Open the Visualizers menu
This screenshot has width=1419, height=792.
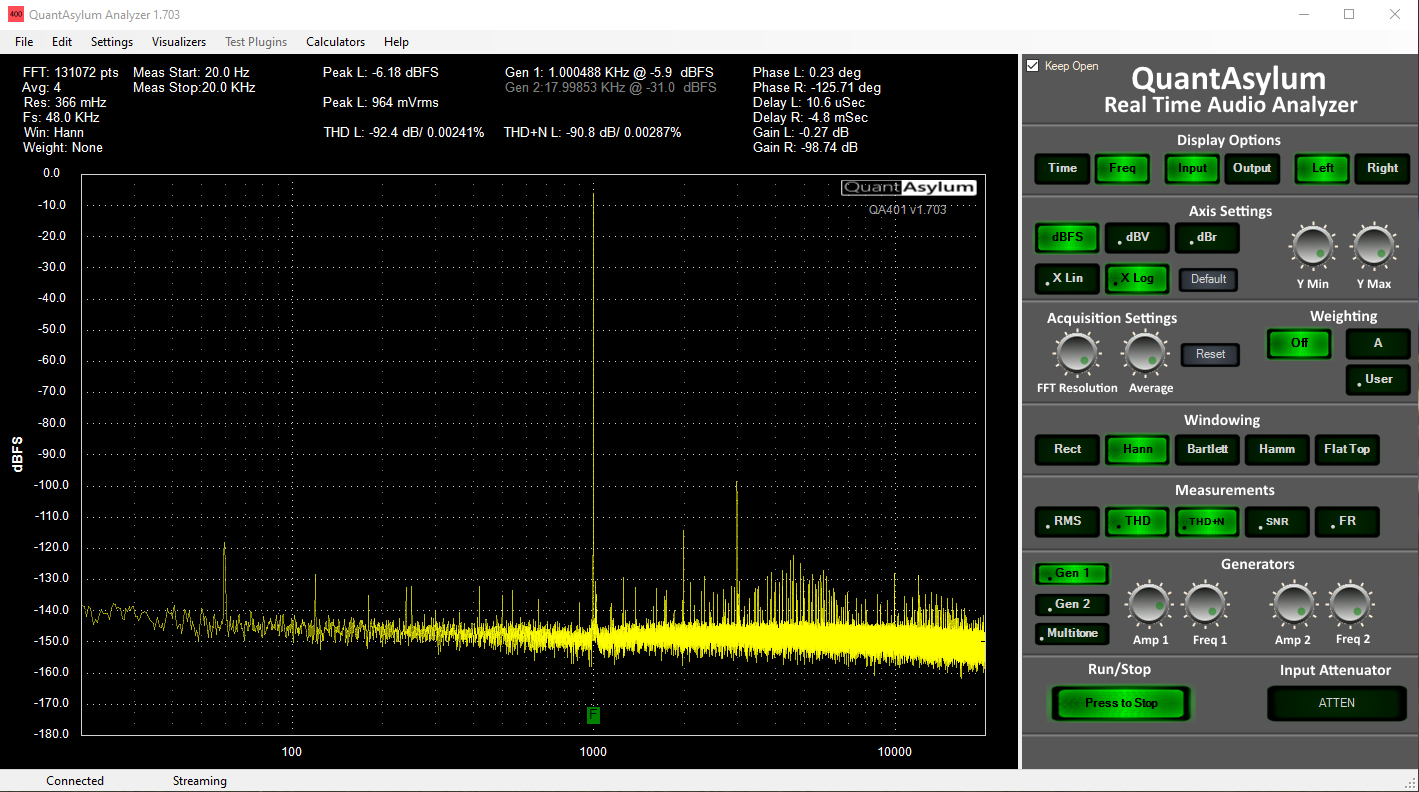point(179,42)
